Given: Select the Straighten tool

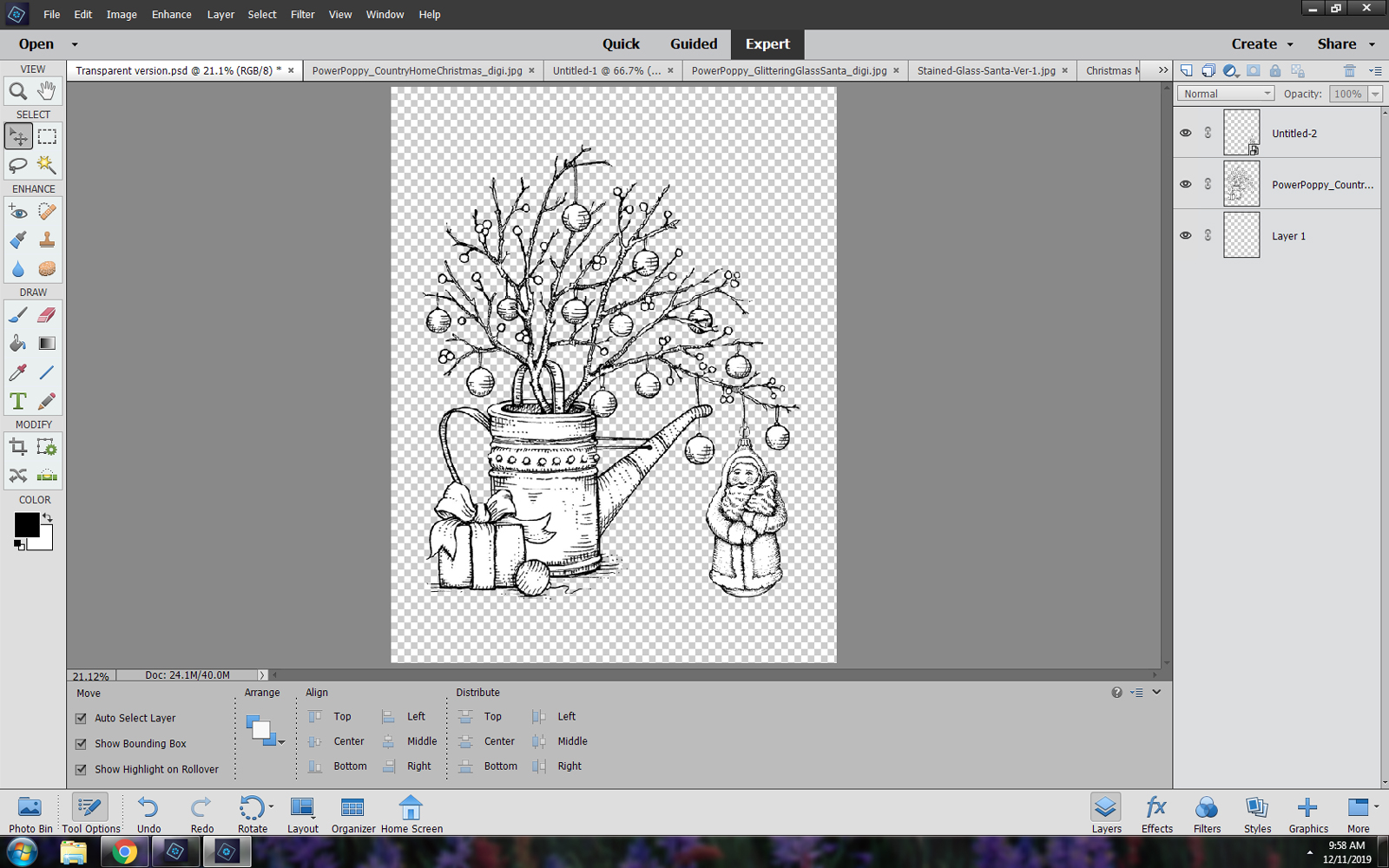Looking at the screenshot, I should 47,476.
